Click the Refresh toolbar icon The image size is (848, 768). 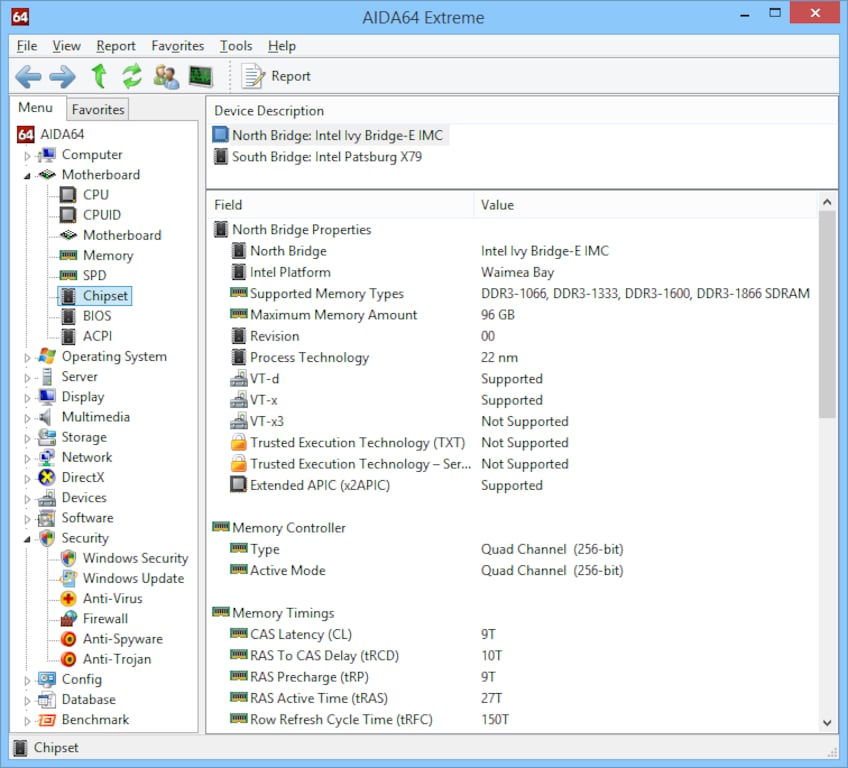[132, 76]
